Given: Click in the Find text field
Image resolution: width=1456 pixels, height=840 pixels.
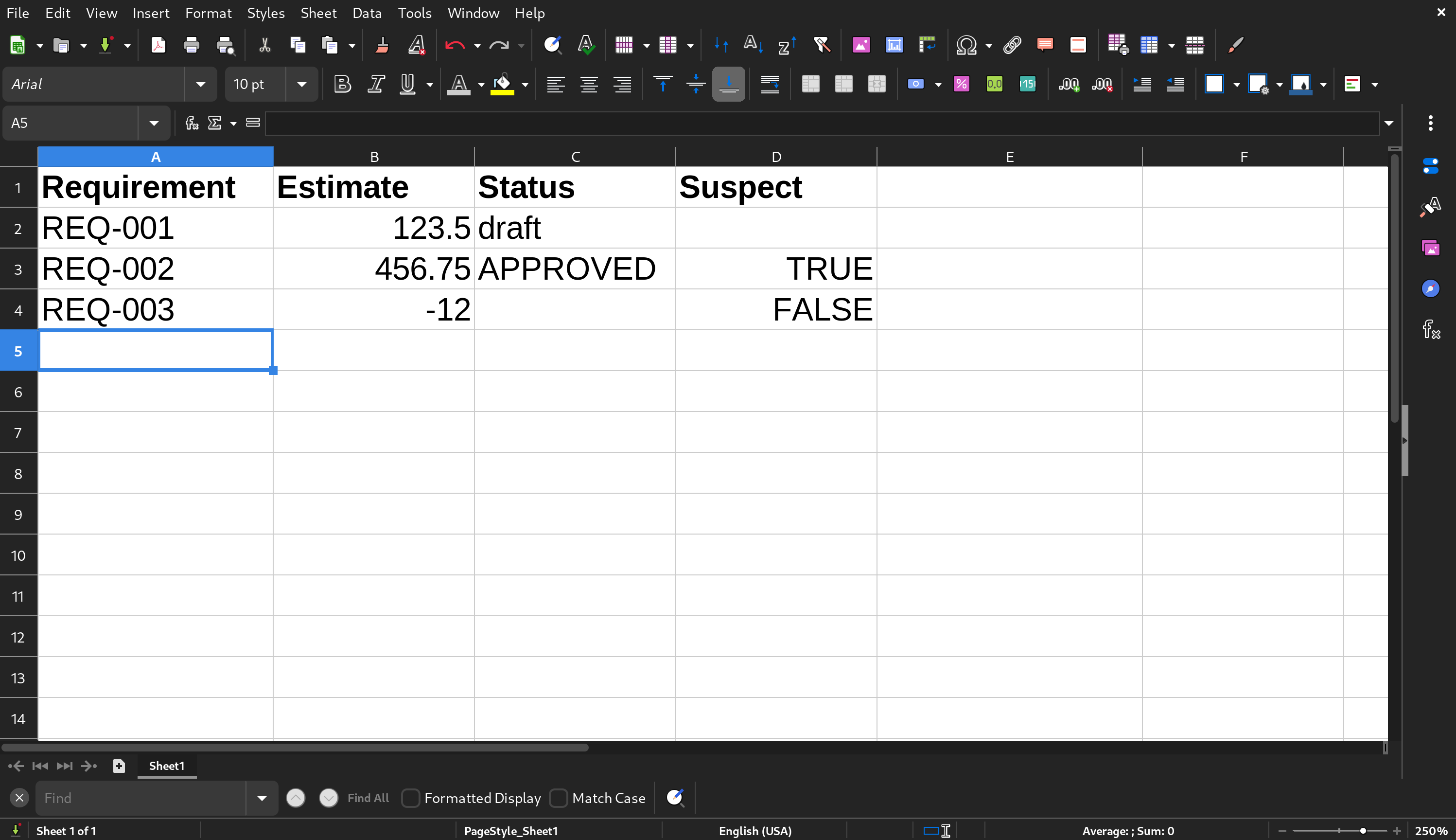Looking at the screenshot, I should tap(140, 798).
